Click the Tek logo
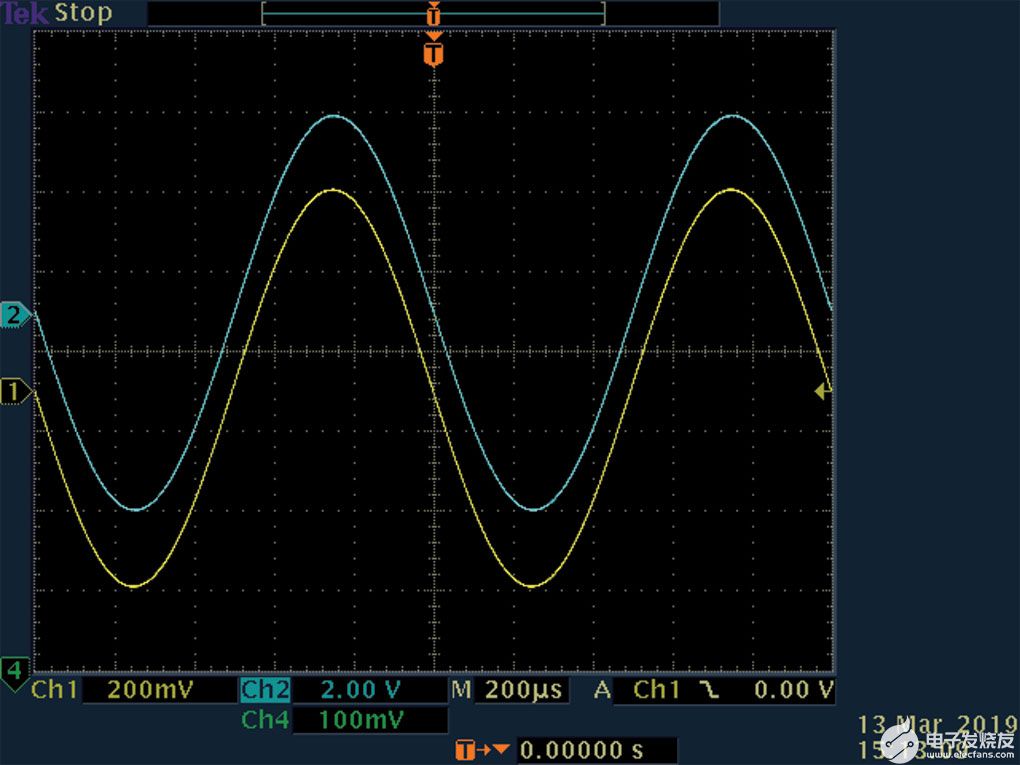 (x=25, y=13)
